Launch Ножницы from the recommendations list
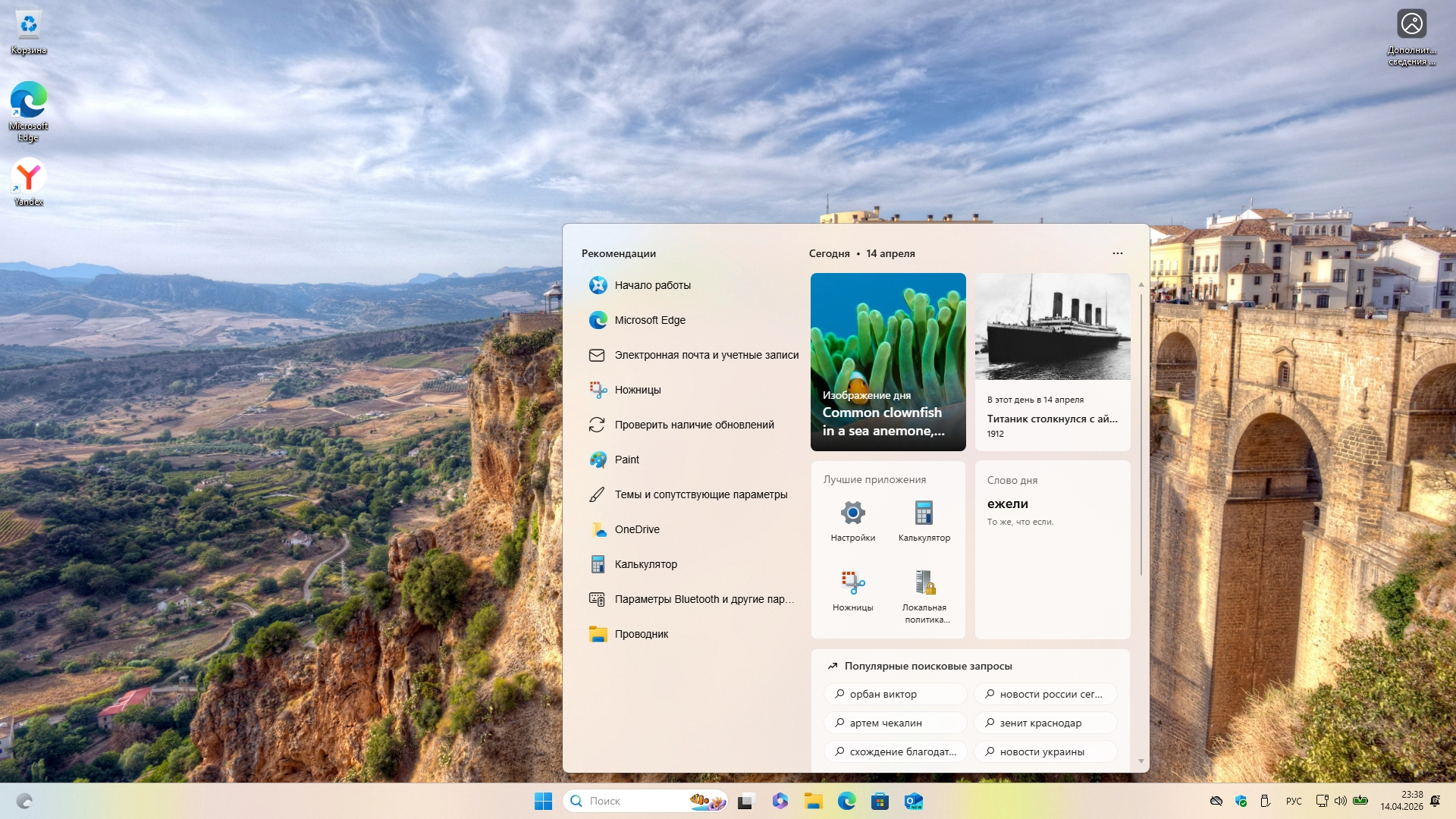 click(x=637, y=390)
